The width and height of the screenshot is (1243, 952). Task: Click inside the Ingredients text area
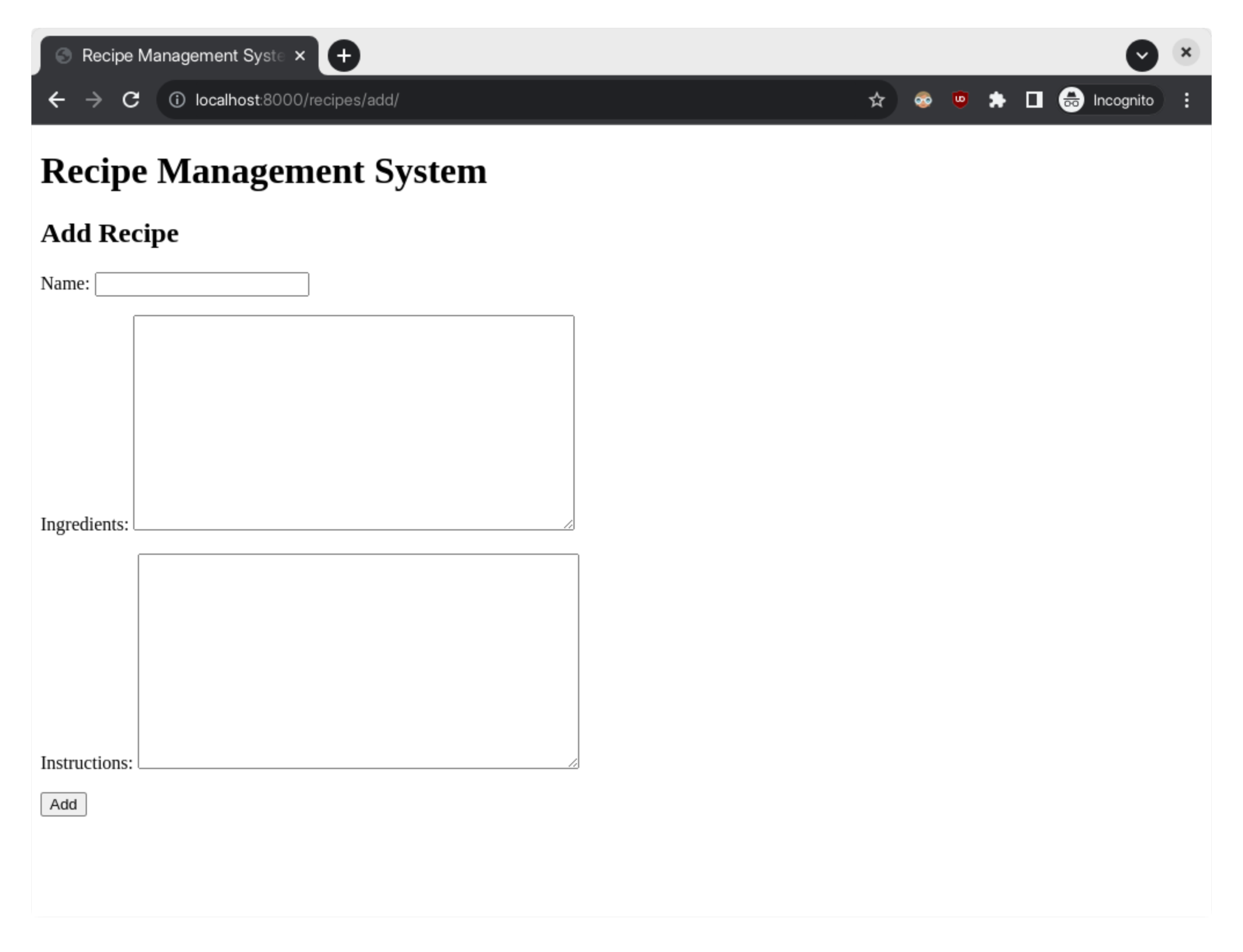[x=354, y=423]
